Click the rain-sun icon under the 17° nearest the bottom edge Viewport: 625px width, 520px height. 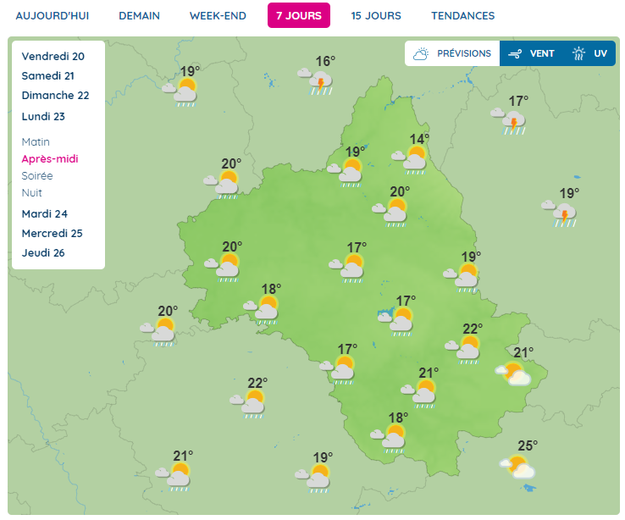(x=338, y=370)
